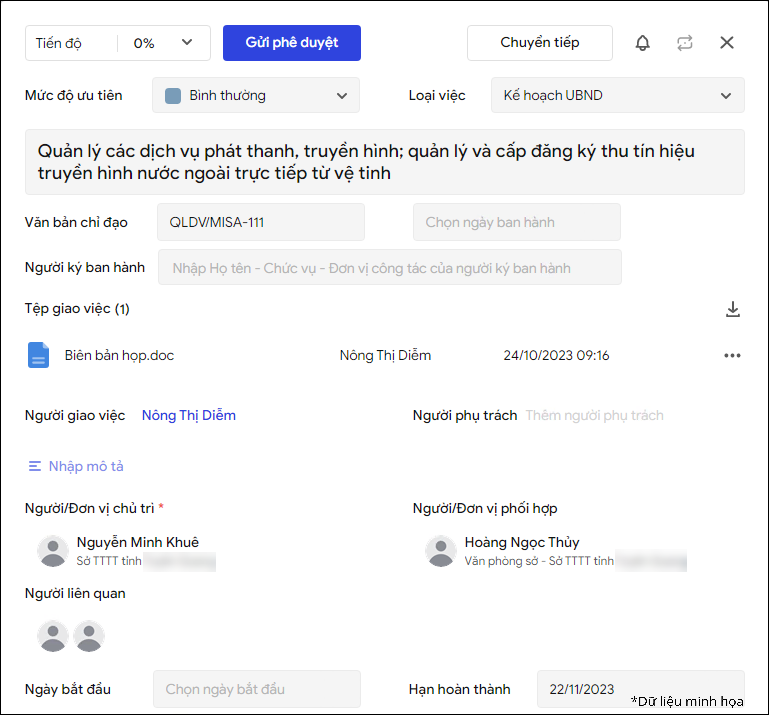Click Hạn hoàn thành 22/11/2023 date field
Image resolution: width=769 pixels, height=715 pixels.
[641, 689]
